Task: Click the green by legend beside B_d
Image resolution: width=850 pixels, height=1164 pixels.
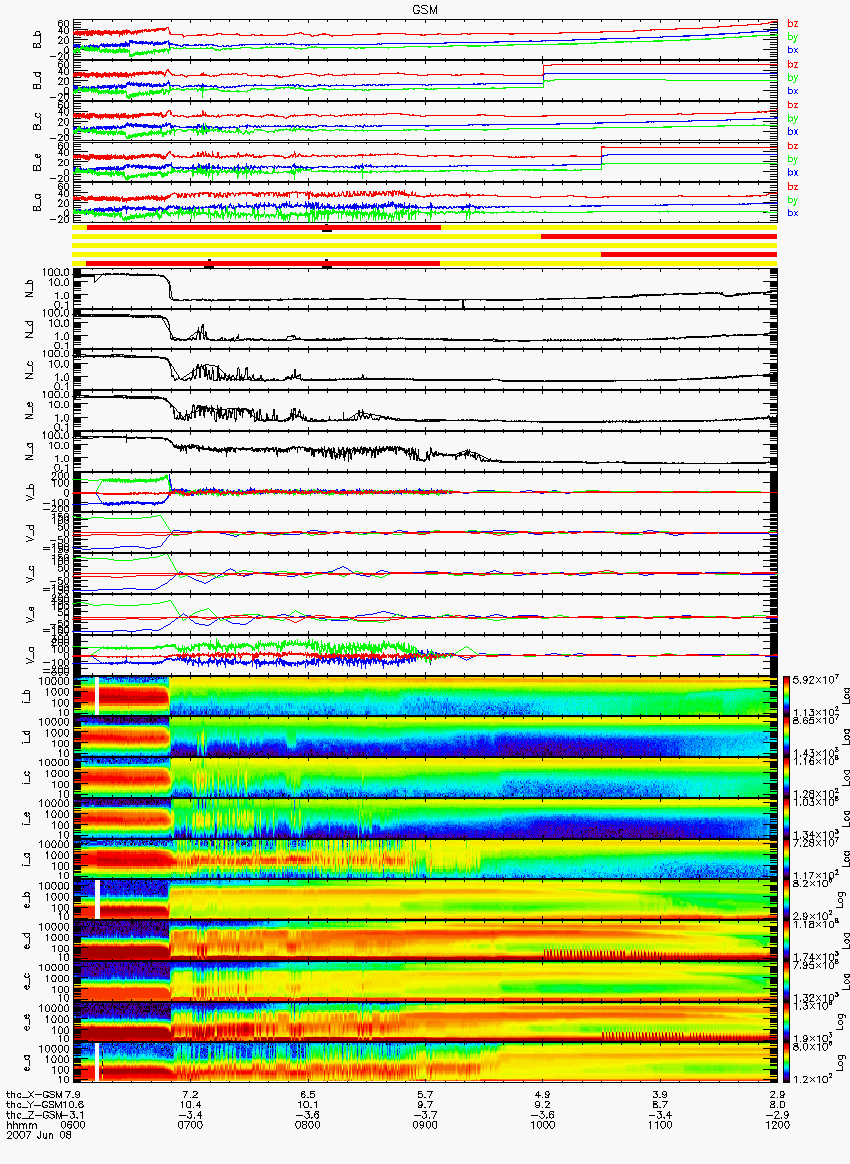Action: [793, 78]
